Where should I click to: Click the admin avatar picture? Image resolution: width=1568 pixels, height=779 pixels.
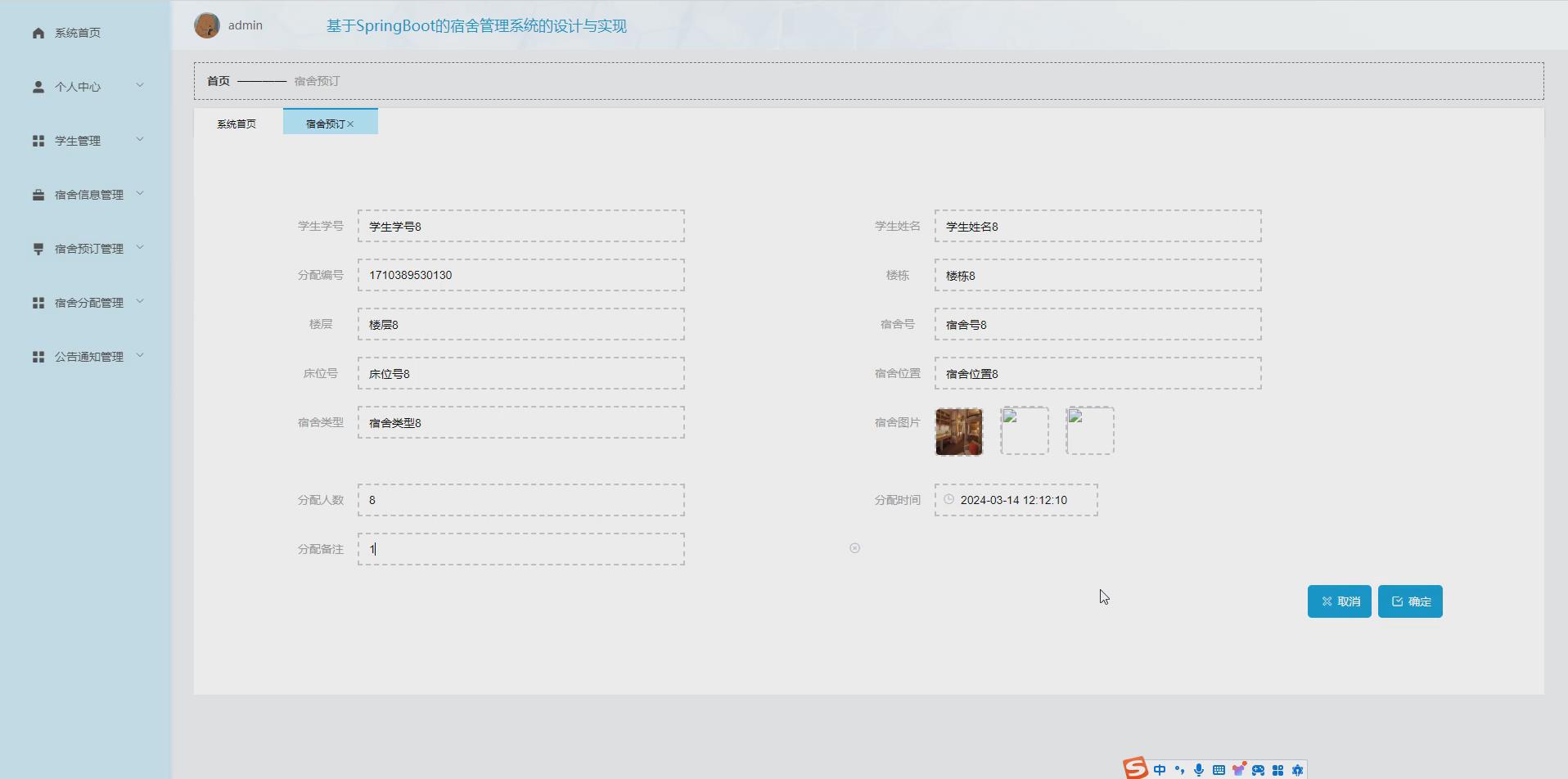pos(207,25)
